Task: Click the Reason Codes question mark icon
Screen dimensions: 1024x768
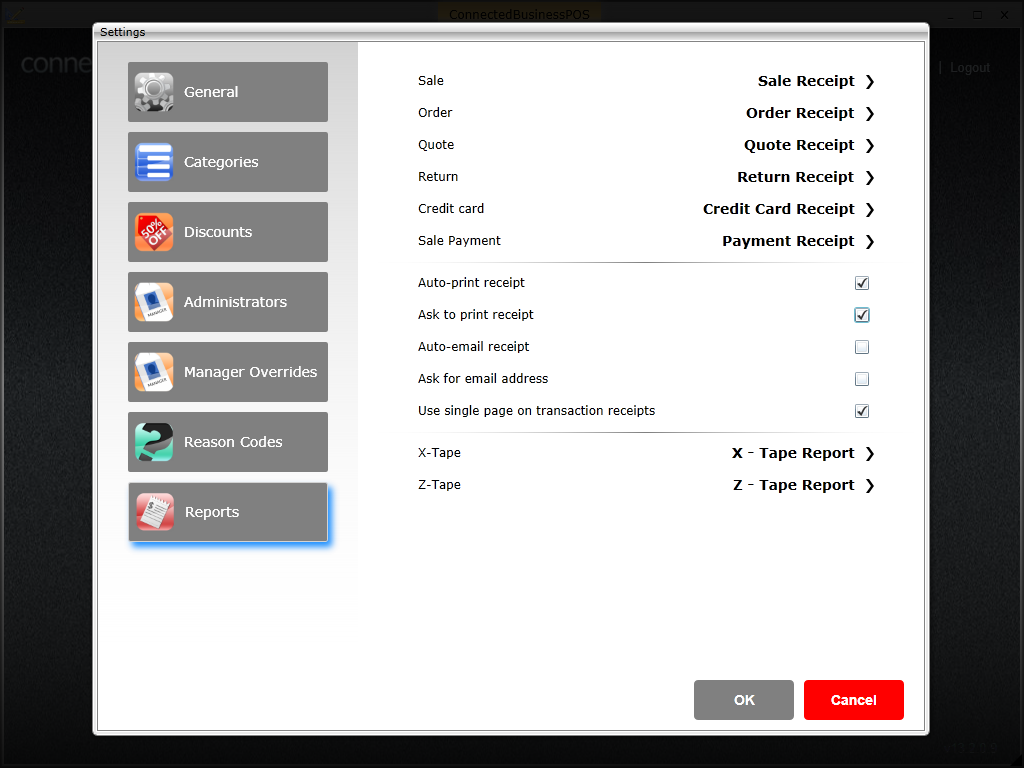Action: coord(154,442)
